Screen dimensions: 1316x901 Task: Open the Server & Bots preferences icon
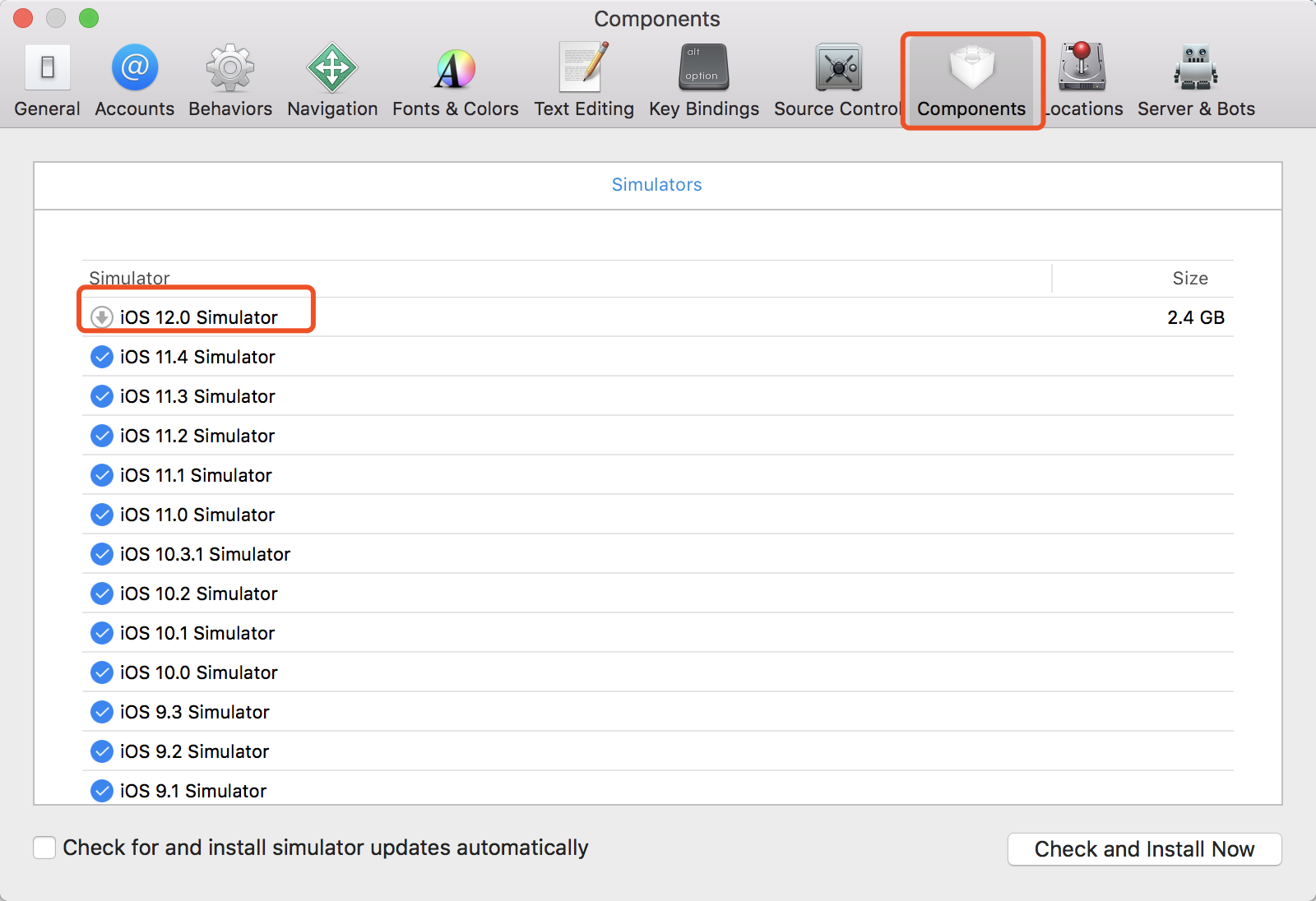[x=1196, y=67]
